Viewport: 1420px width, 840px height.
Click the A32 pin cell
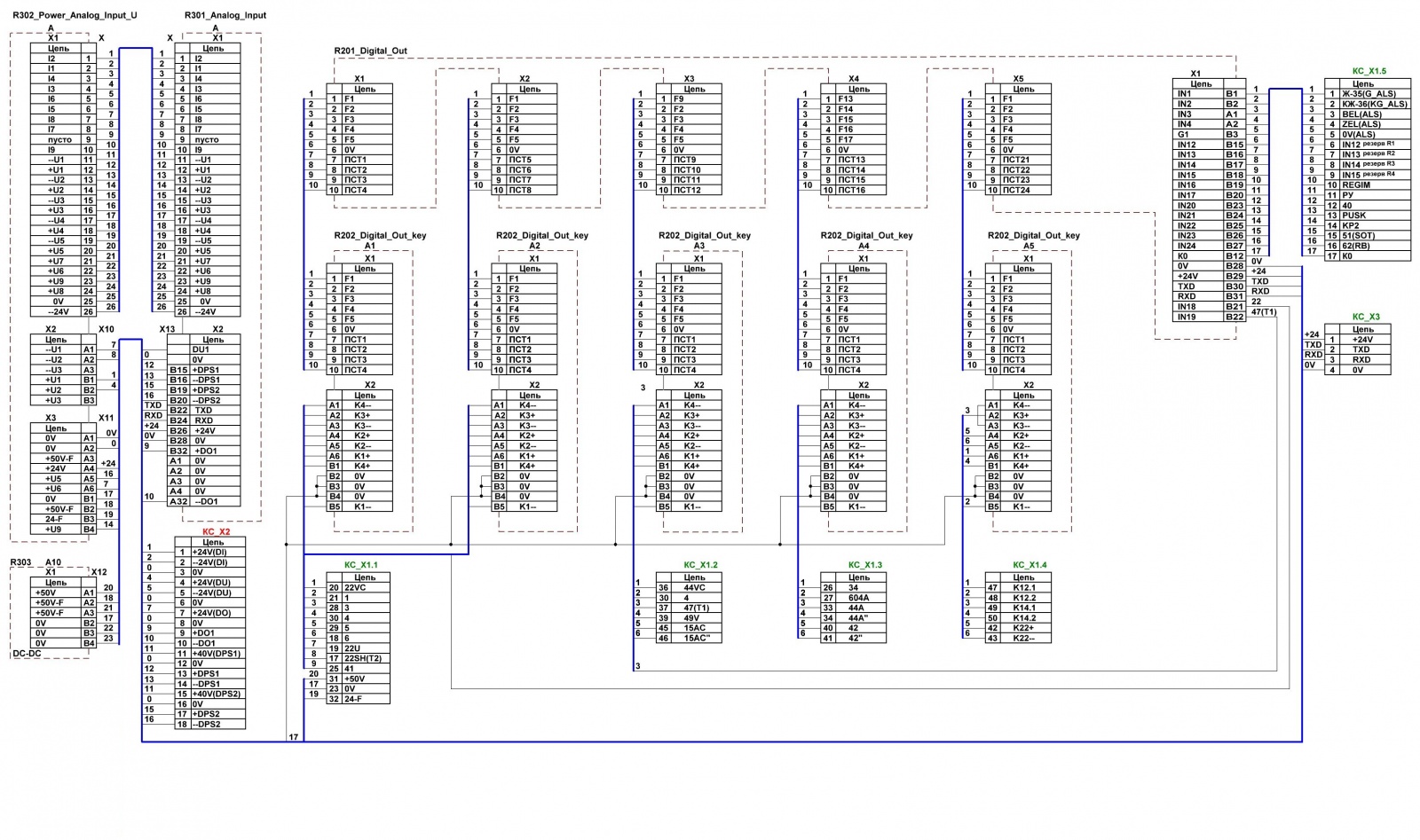click(178, 501)
